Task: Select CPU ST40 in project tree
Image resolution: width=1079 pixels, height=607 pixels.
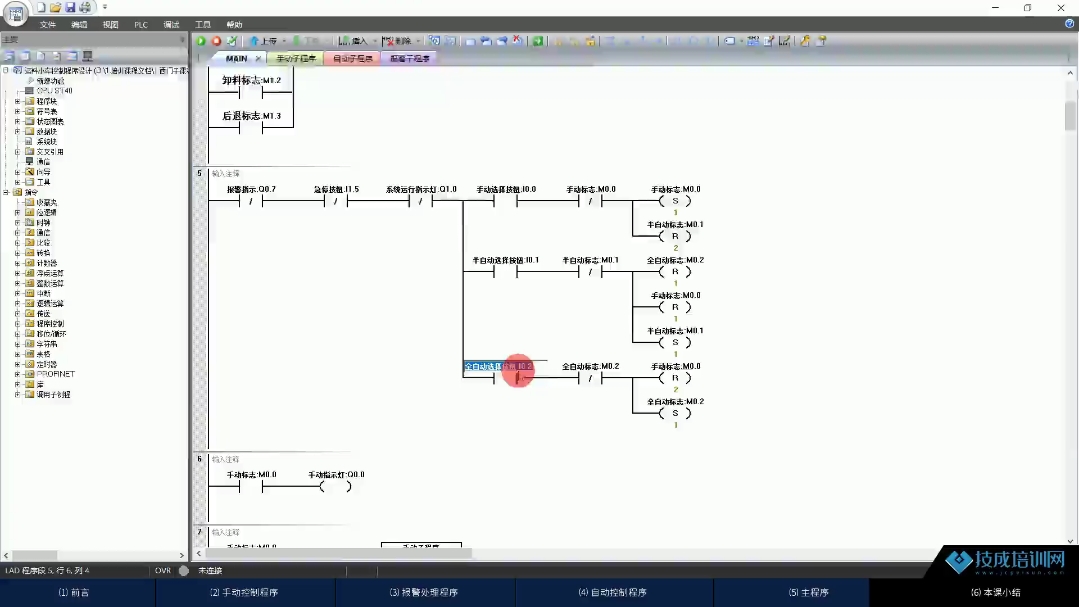Action: pyautogui.click(x=54, y=91)
